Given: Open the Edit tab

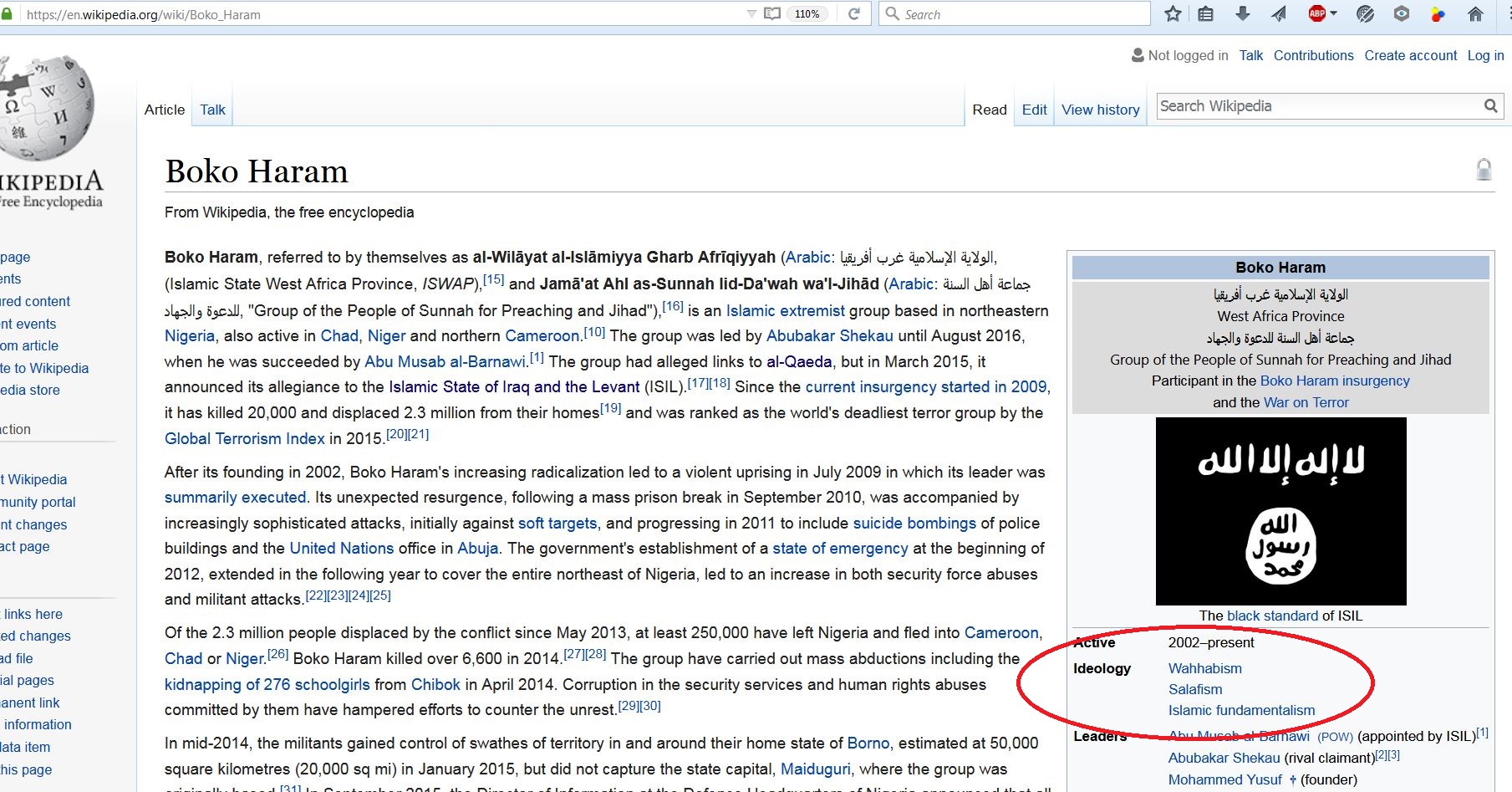Looking at the screenshot, I should 1034,110.
